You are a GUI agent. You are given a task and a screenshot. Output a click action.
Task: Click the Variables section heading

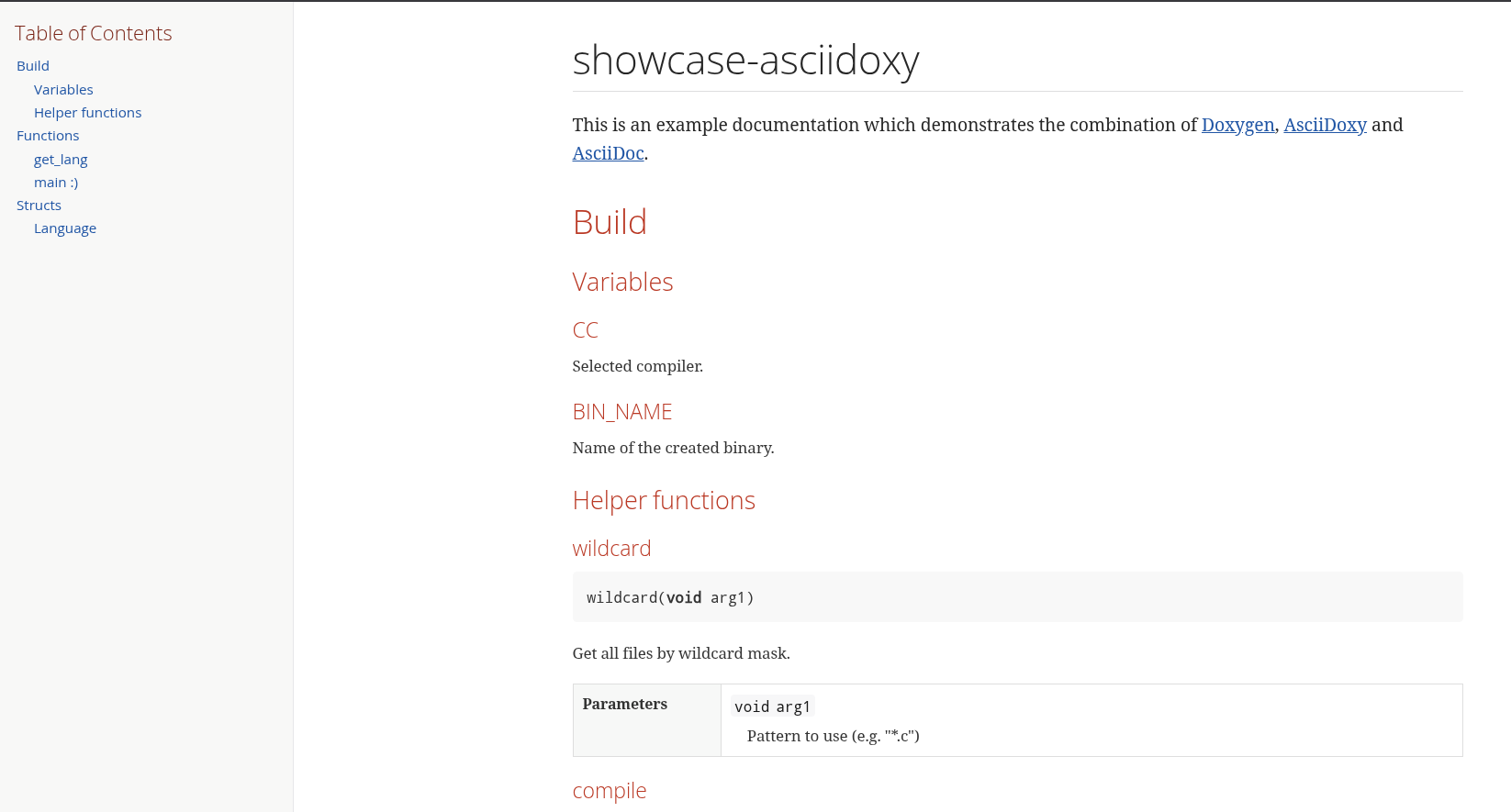tap(622, 282)
